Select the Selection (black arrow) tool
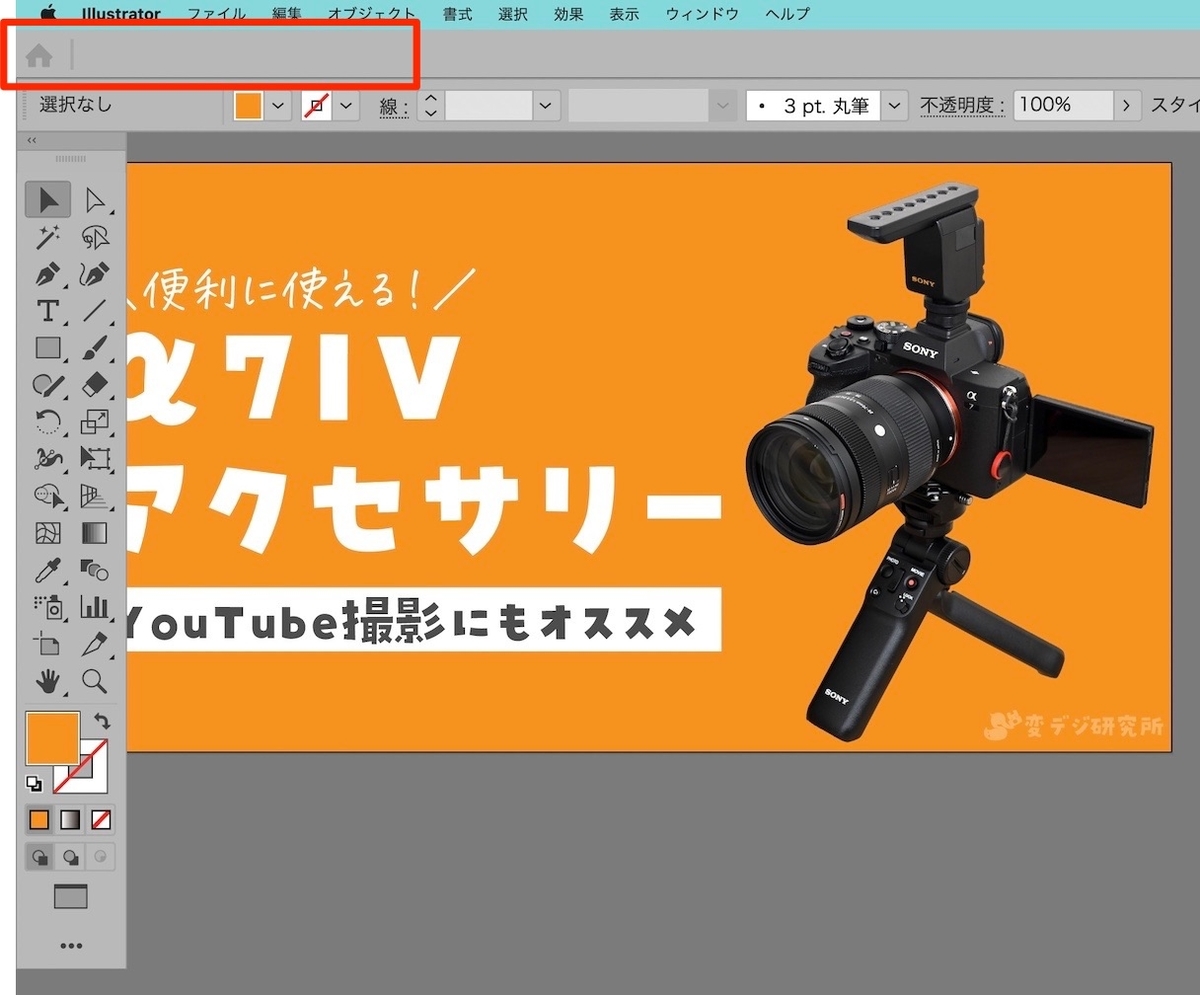This screenshot has width=1200, height=995. point(47,201)
